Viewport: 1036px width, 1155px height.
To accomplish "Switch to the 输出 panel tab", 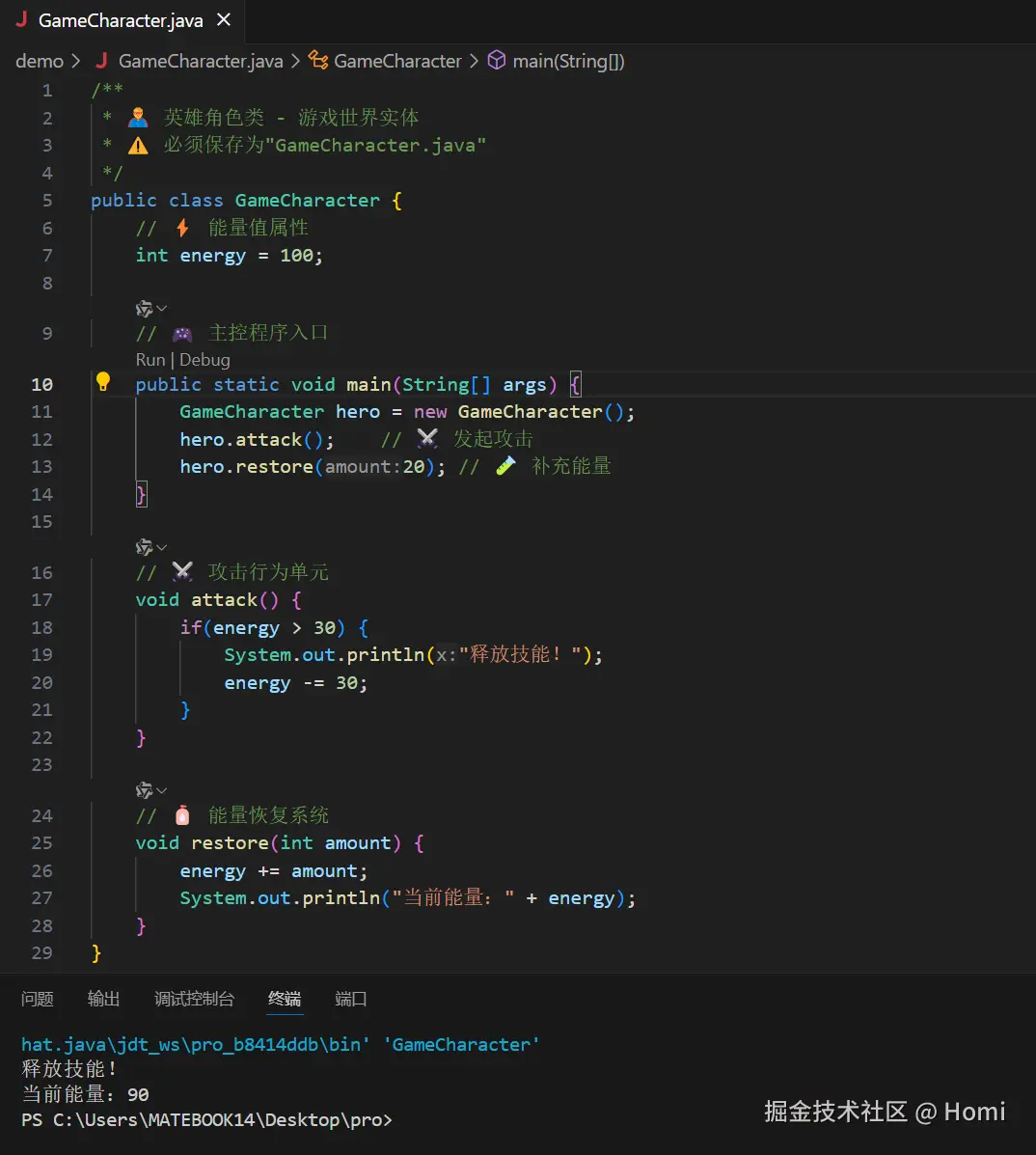I will tap(104, 999).
